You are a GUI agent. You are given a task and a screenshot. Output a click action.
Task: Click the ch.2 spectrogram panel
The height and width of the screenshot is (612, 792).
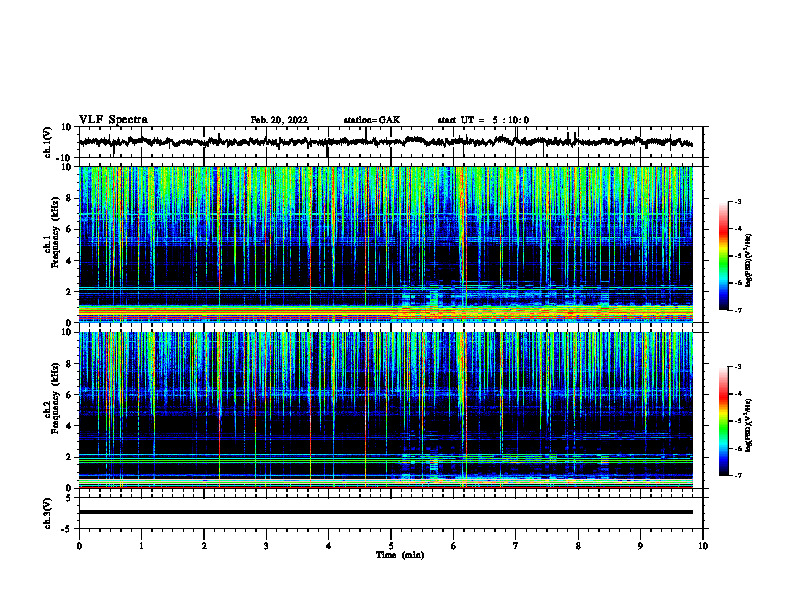(386, 410)
